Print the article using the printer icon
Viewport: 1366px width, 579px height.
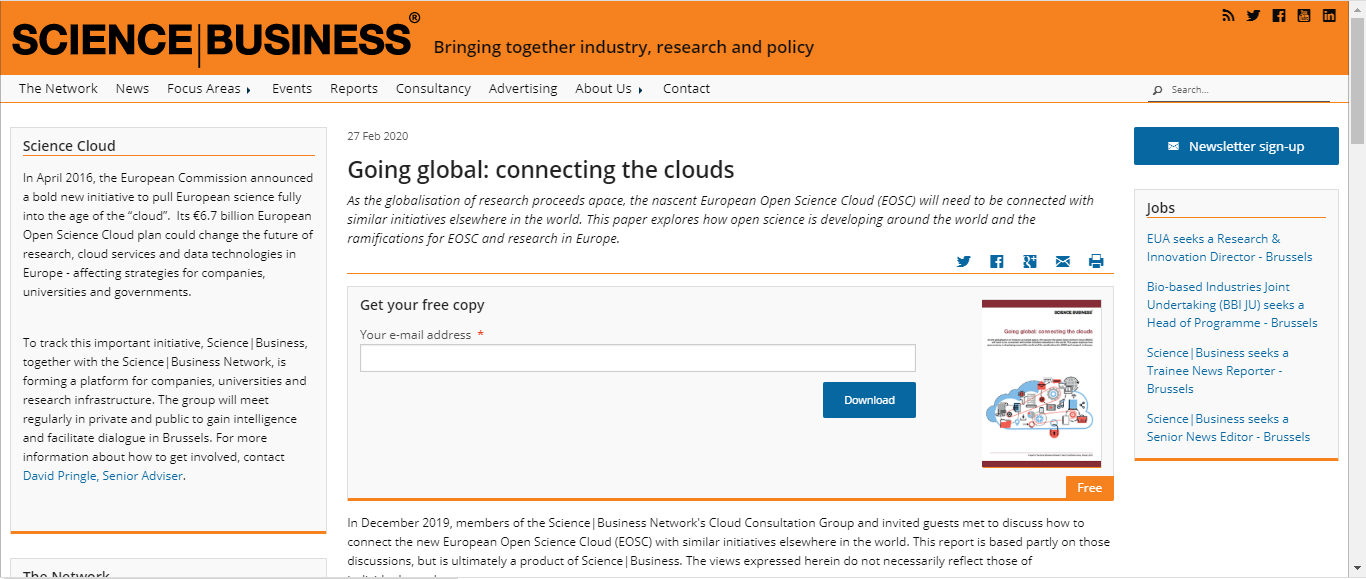1096,261
